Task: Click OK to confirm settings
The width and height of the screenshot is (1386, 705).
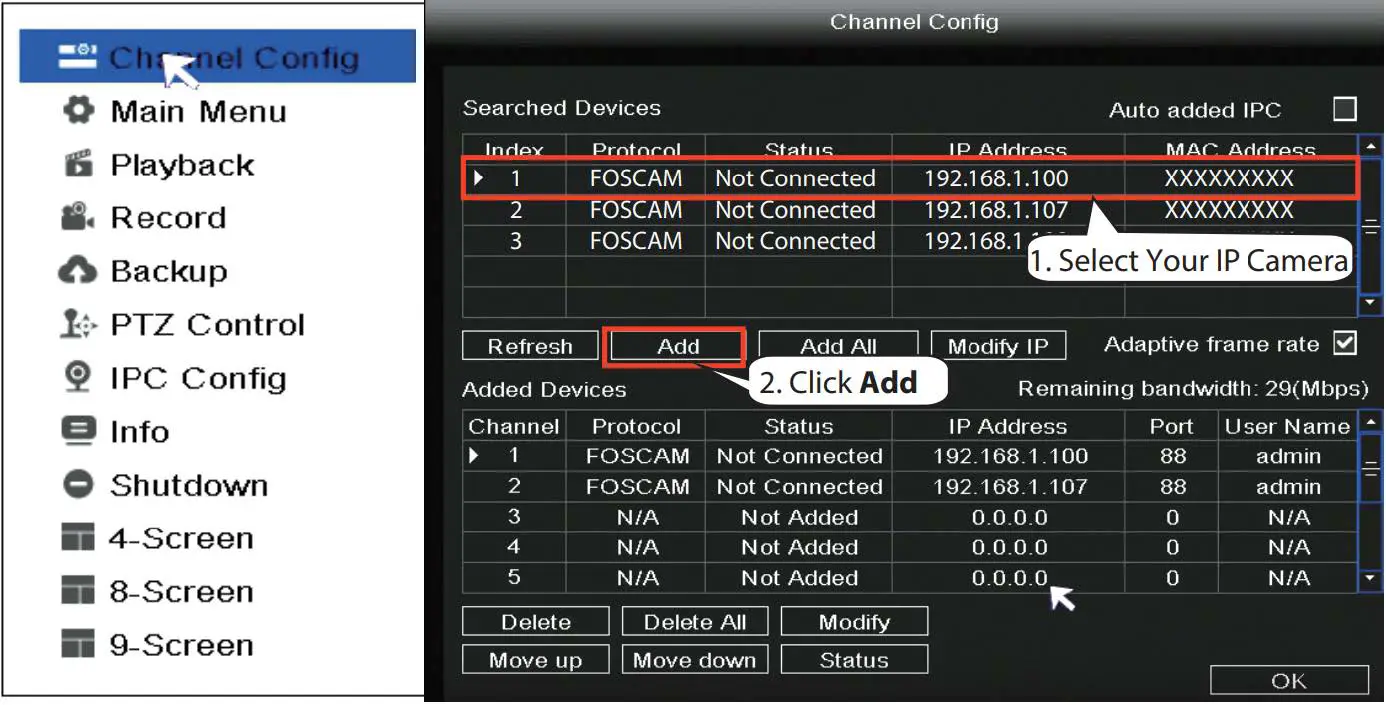Action: point(1288,679)
